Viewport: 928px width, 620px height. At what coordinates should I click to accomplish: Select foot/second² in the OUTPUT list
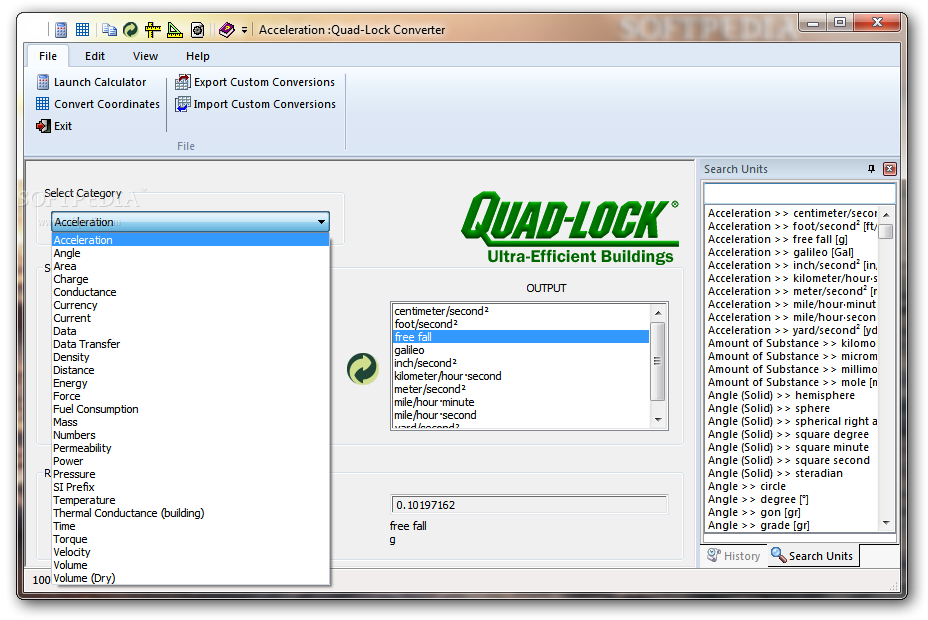pos(521,324)
